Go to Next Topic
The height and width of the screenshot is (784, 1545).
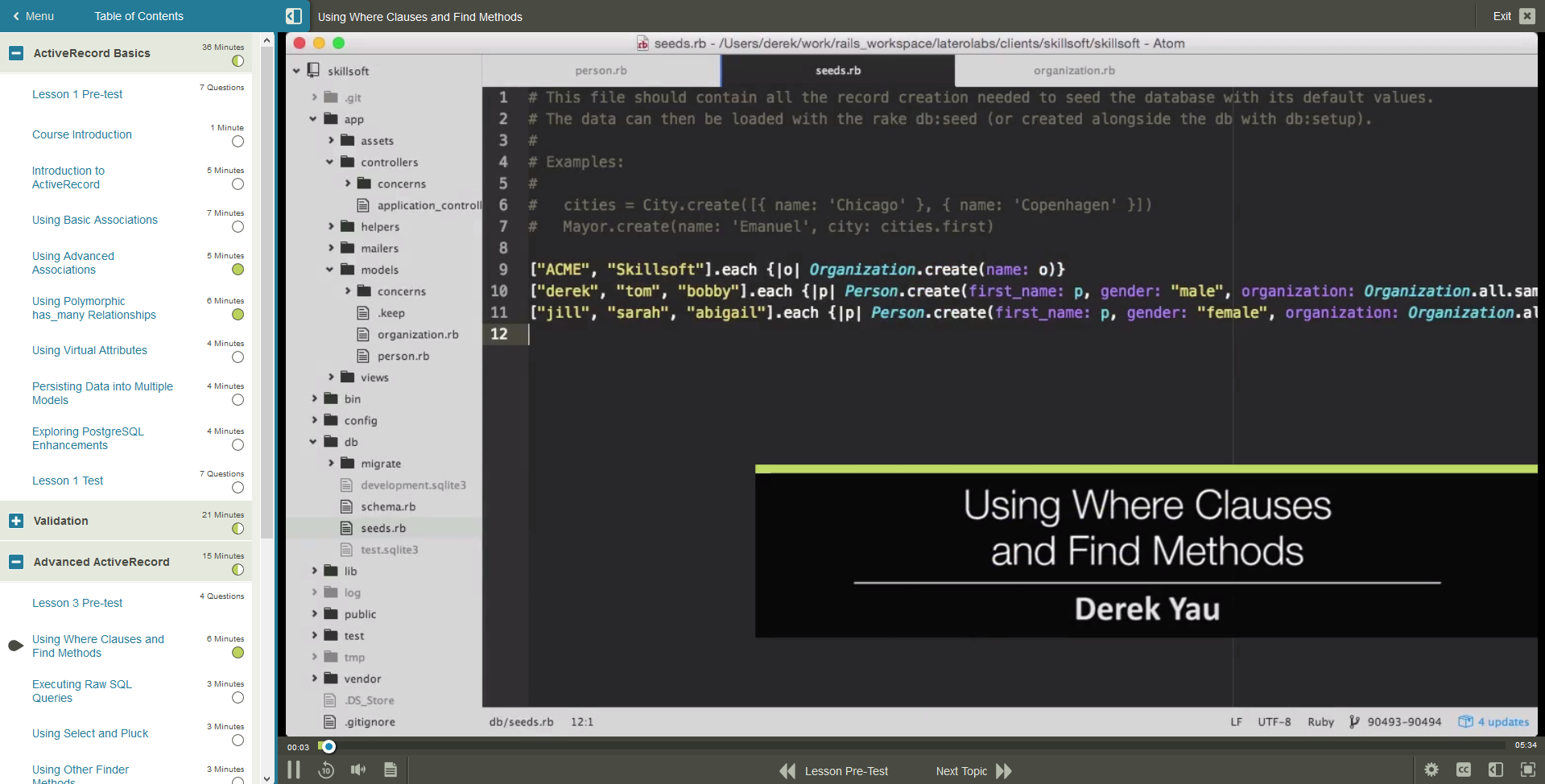(973, 771)
